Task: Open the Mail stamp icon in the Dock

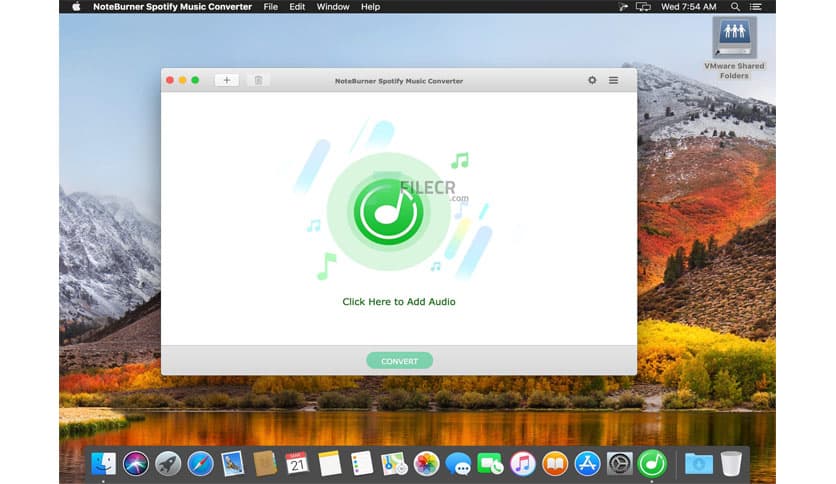Action: (x=232, y=464)
